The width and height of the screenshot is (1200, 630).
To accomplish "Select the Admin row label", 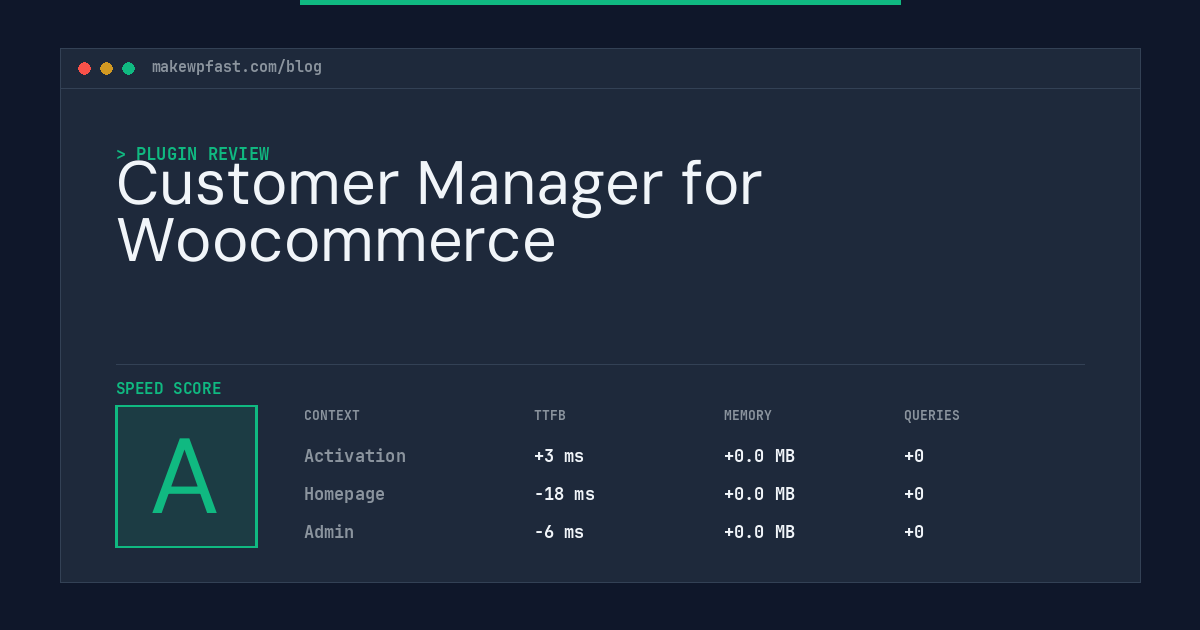I will 329,532.
